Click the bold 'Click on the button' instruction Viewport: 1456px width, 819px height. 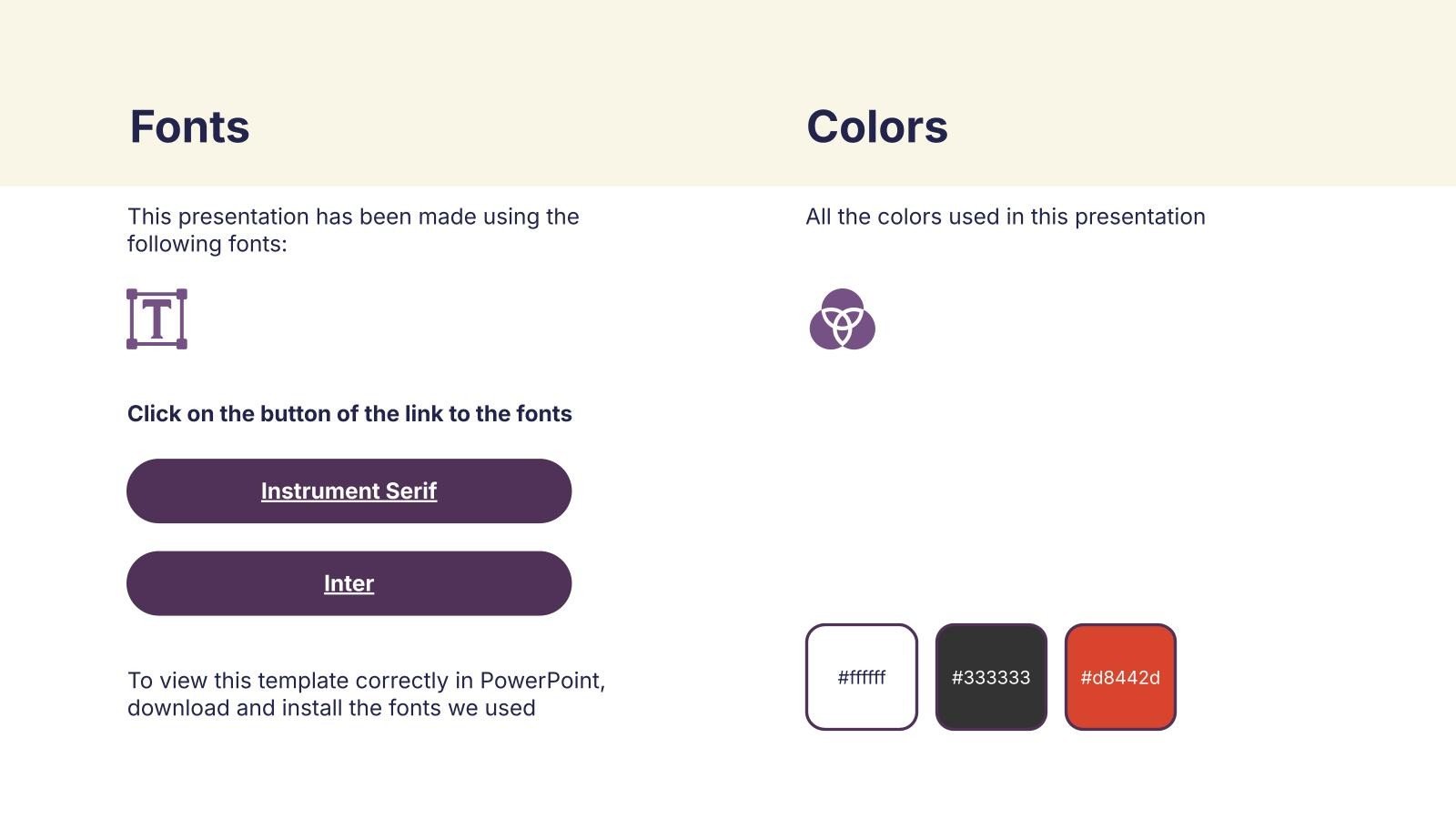click(349, 414)
